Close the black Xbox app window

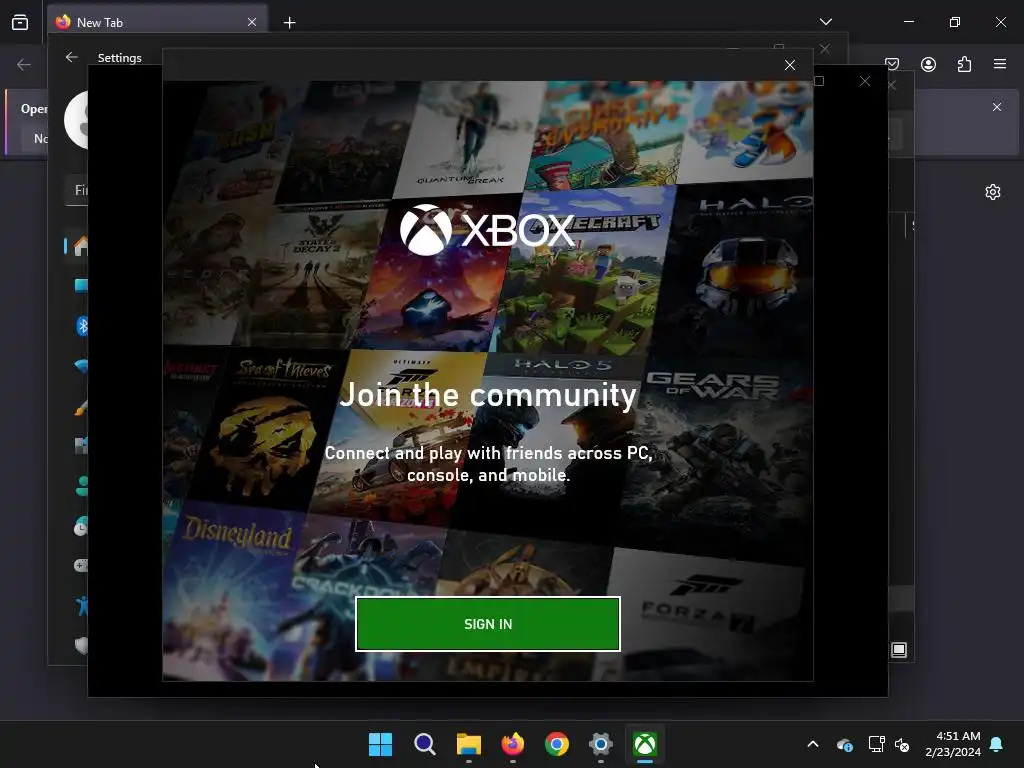coord(865,81)
